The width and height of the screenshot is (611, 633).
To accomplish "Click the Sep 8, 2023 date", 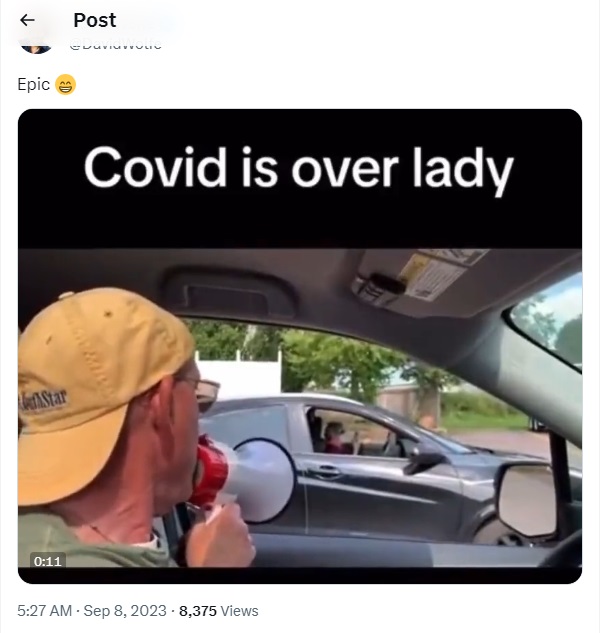I will coord(125,611).
